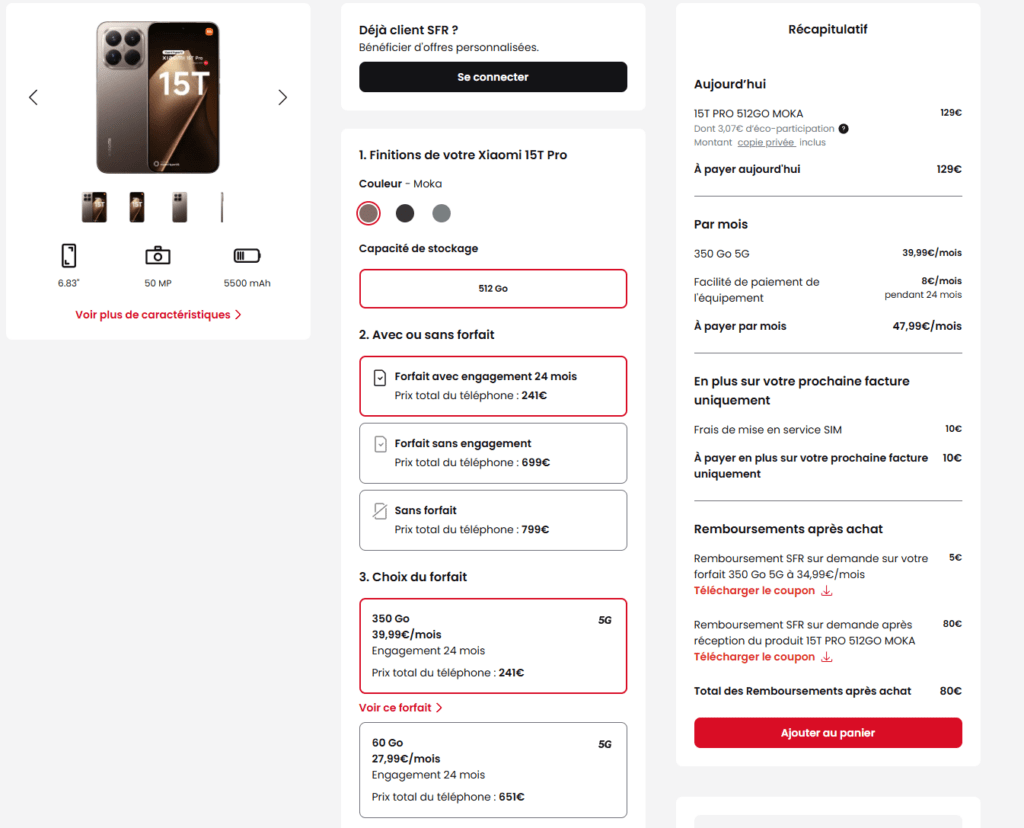Click the next image arrow in phone gallery
The width and height of the screenshot is (1024, 828).
(282, 97)
